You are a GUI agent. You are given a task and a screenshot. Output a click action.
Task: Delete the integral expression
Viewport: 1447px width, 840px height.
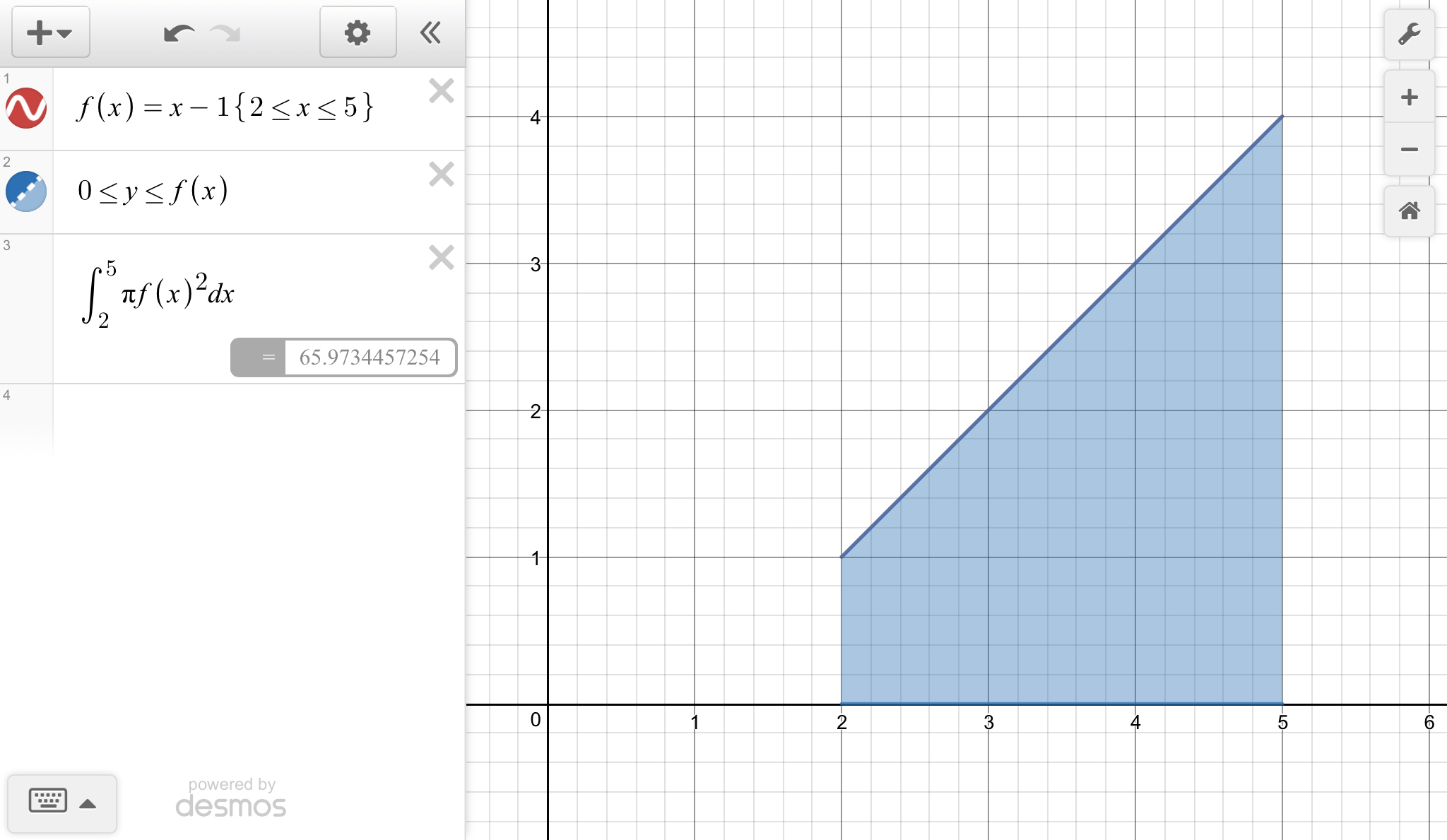click(442, 258)
